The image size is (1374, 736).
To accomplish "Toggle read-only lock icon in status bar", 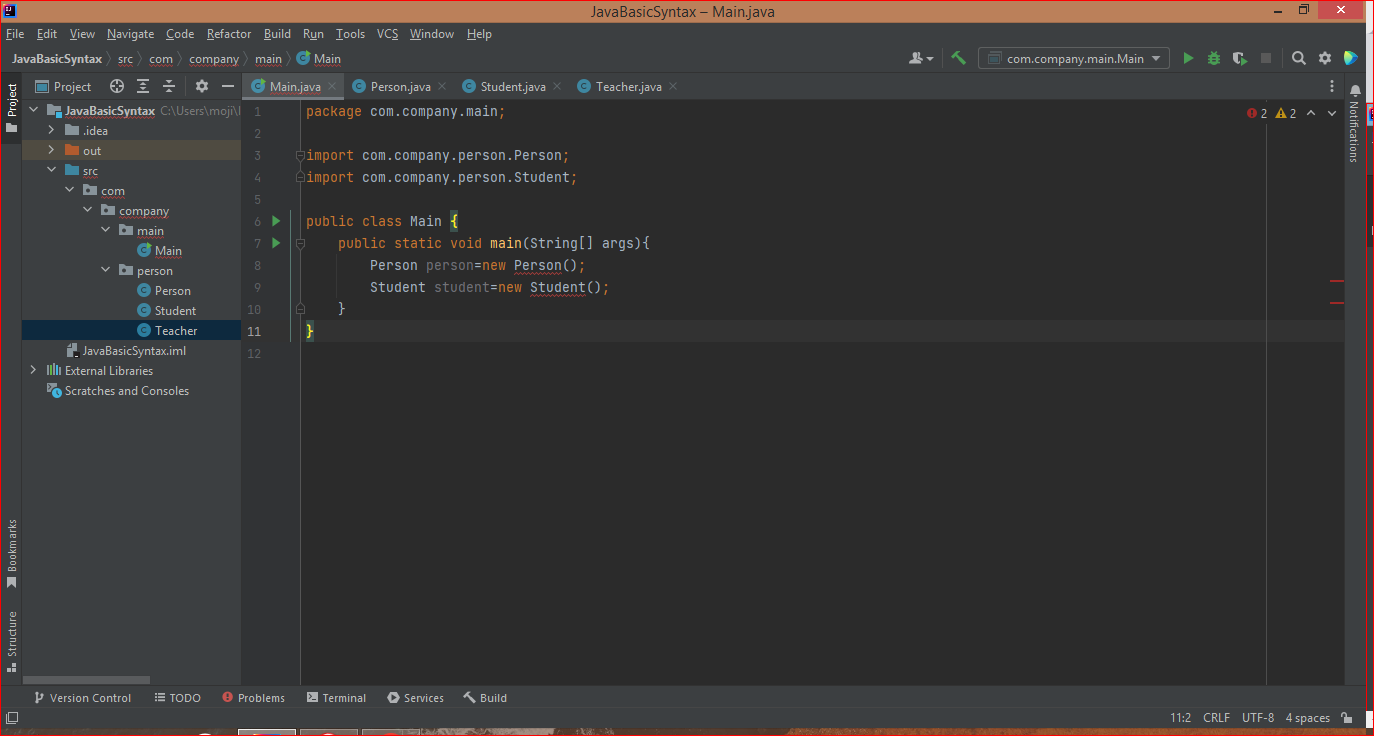I will point(1347,718).
